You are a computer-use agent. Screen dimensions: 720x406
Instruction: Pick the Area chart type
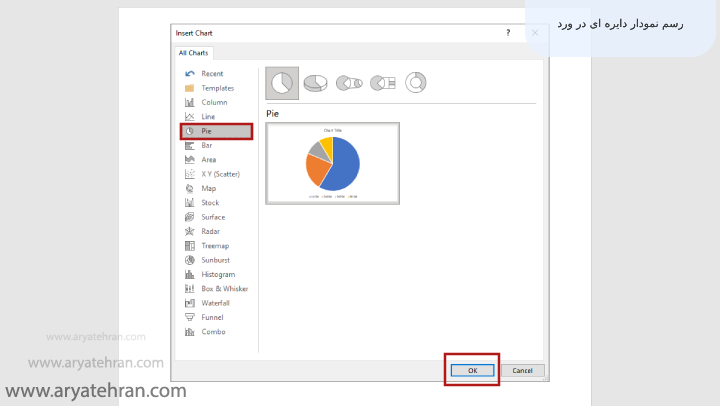pyautogui.click(x=208, y=159)
